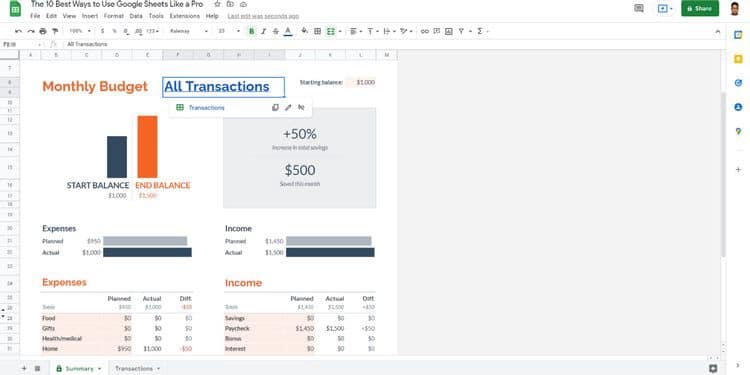Toggle strikethrough formatting
This screenshot has width=750, height=375.
276,31
